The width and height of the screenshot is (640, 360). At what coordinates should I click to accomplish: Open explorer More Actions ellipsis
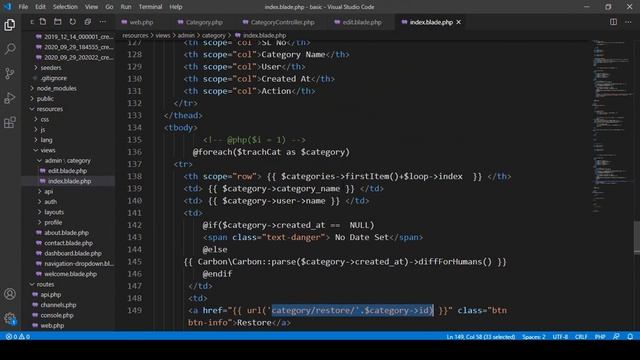pyautogui.click(x=102, y=22)
